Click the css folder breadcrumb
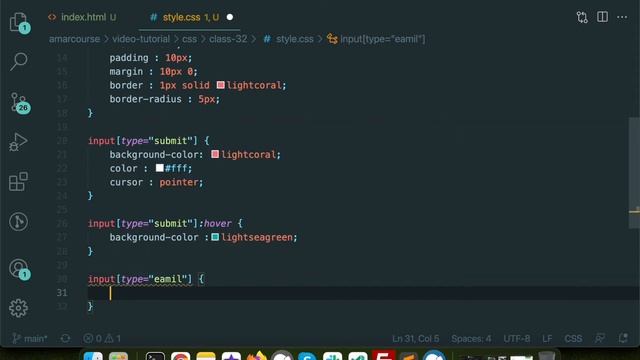Image resolution: width=640 pixels, height=360 pixels. point(189,39)
